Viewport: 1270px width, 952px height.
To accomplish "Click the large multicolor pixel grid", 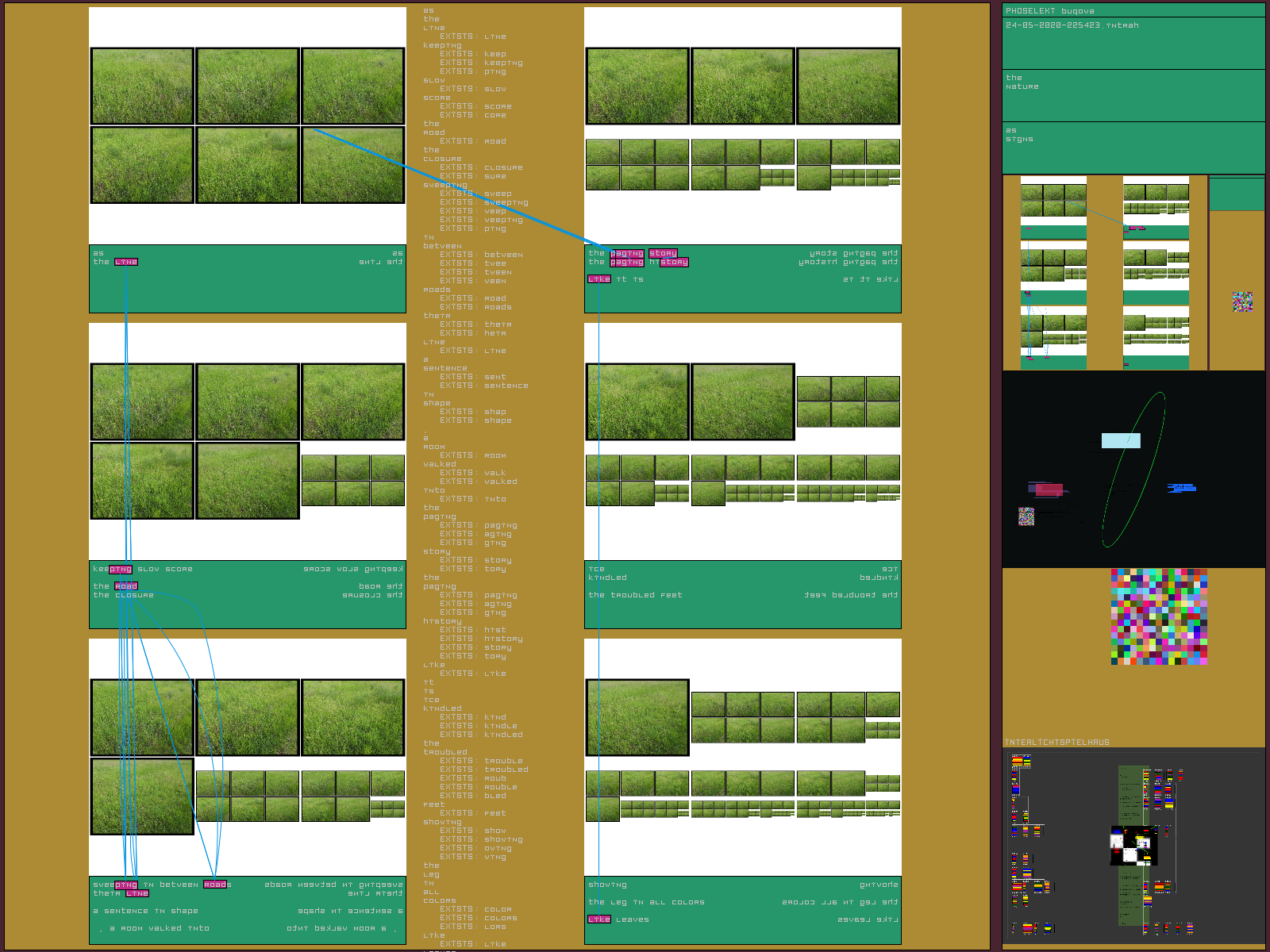I will (x=1159, y=616).
